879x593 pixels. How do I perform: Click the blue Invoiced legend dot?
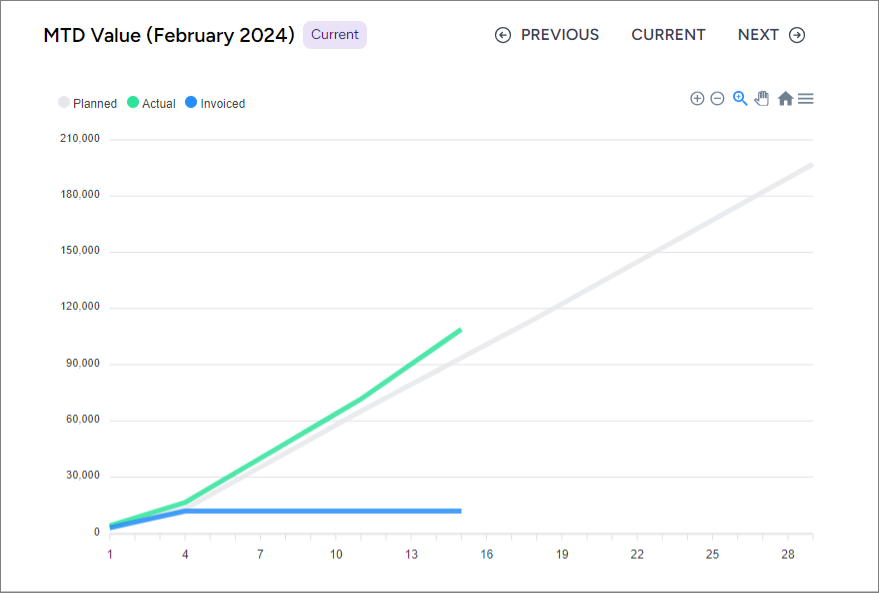(191, 102)
